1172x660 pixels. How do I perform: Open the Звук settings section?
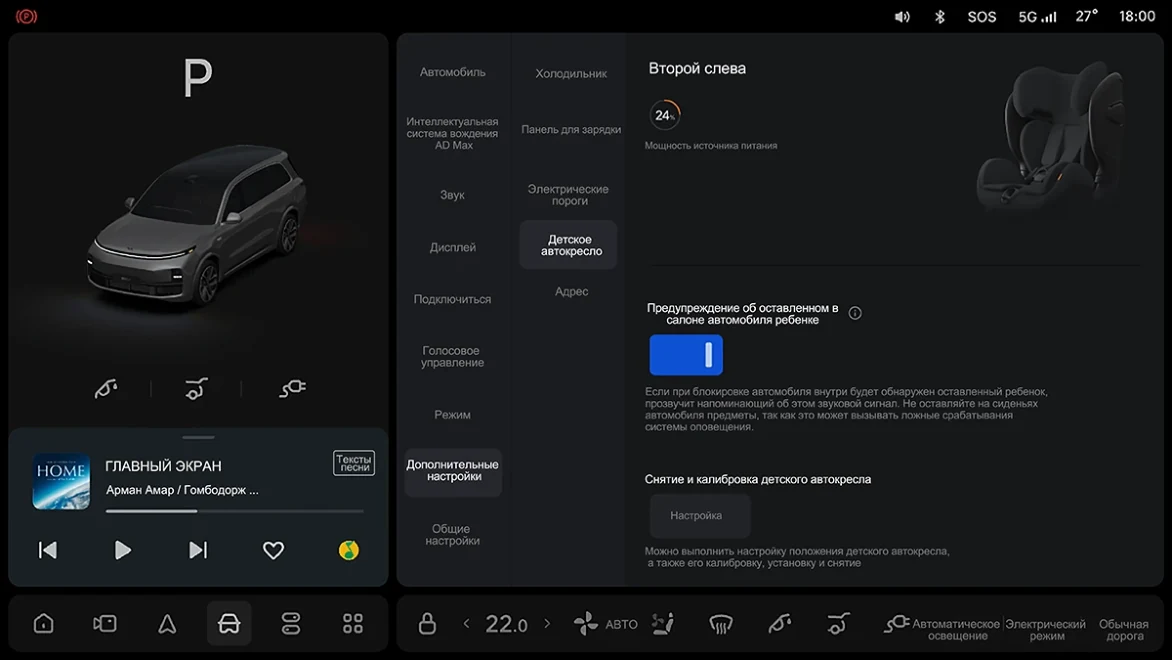point(452,195)
